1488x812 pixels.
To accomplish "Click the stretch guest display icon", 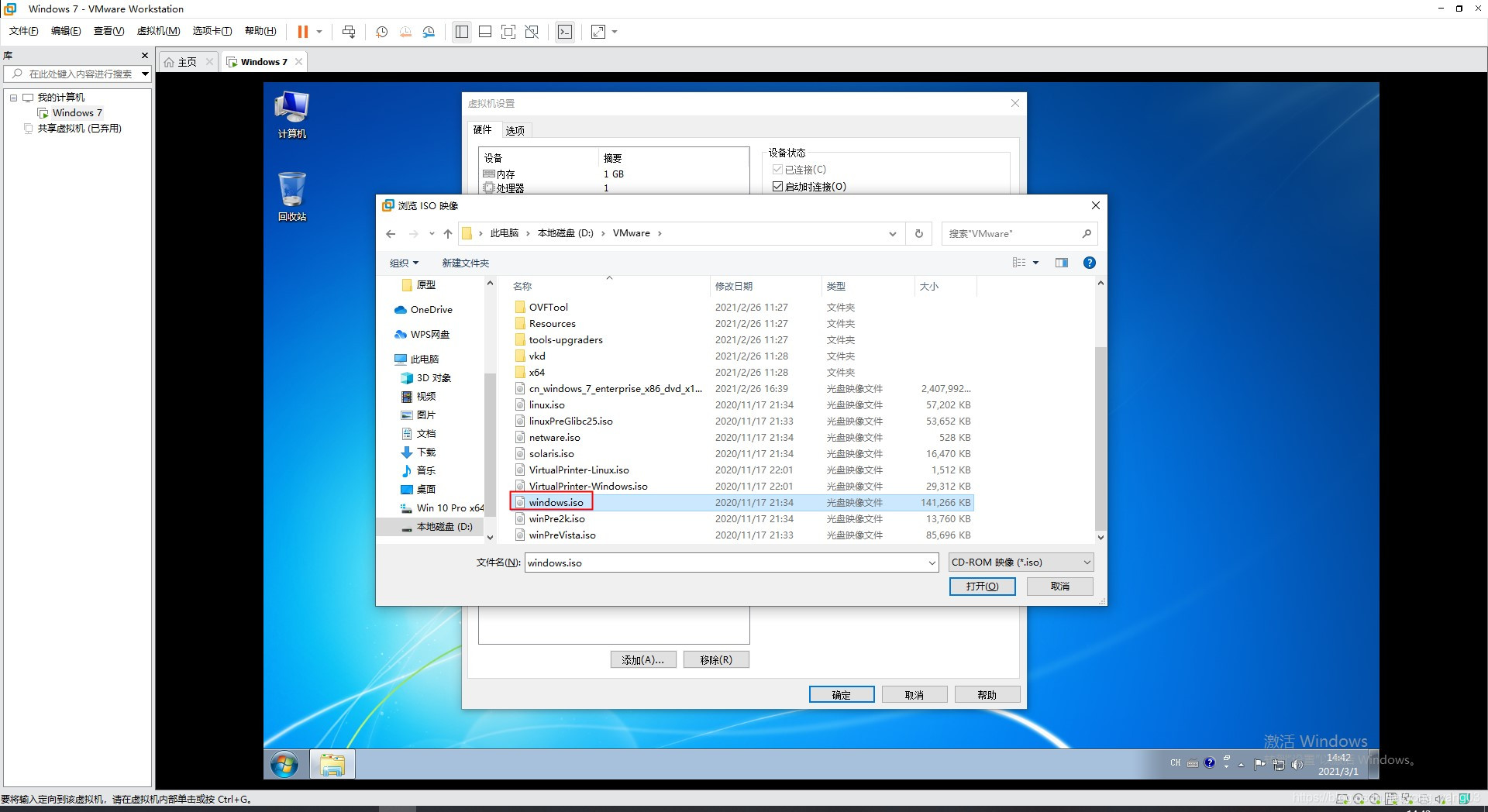I will click(x=598, y=32).
